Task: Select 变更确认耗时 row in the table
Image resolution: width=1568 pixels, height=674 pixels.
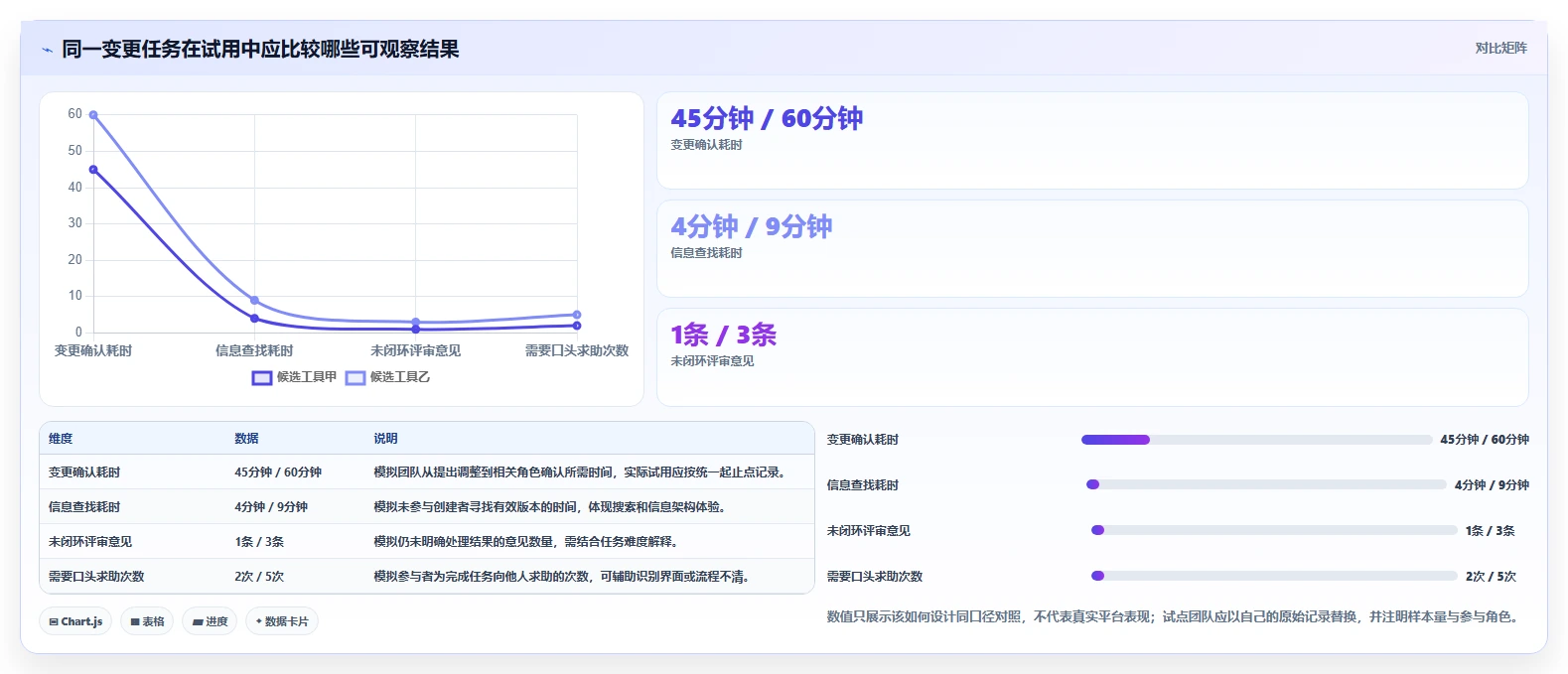Action: (x=427, y=472)
